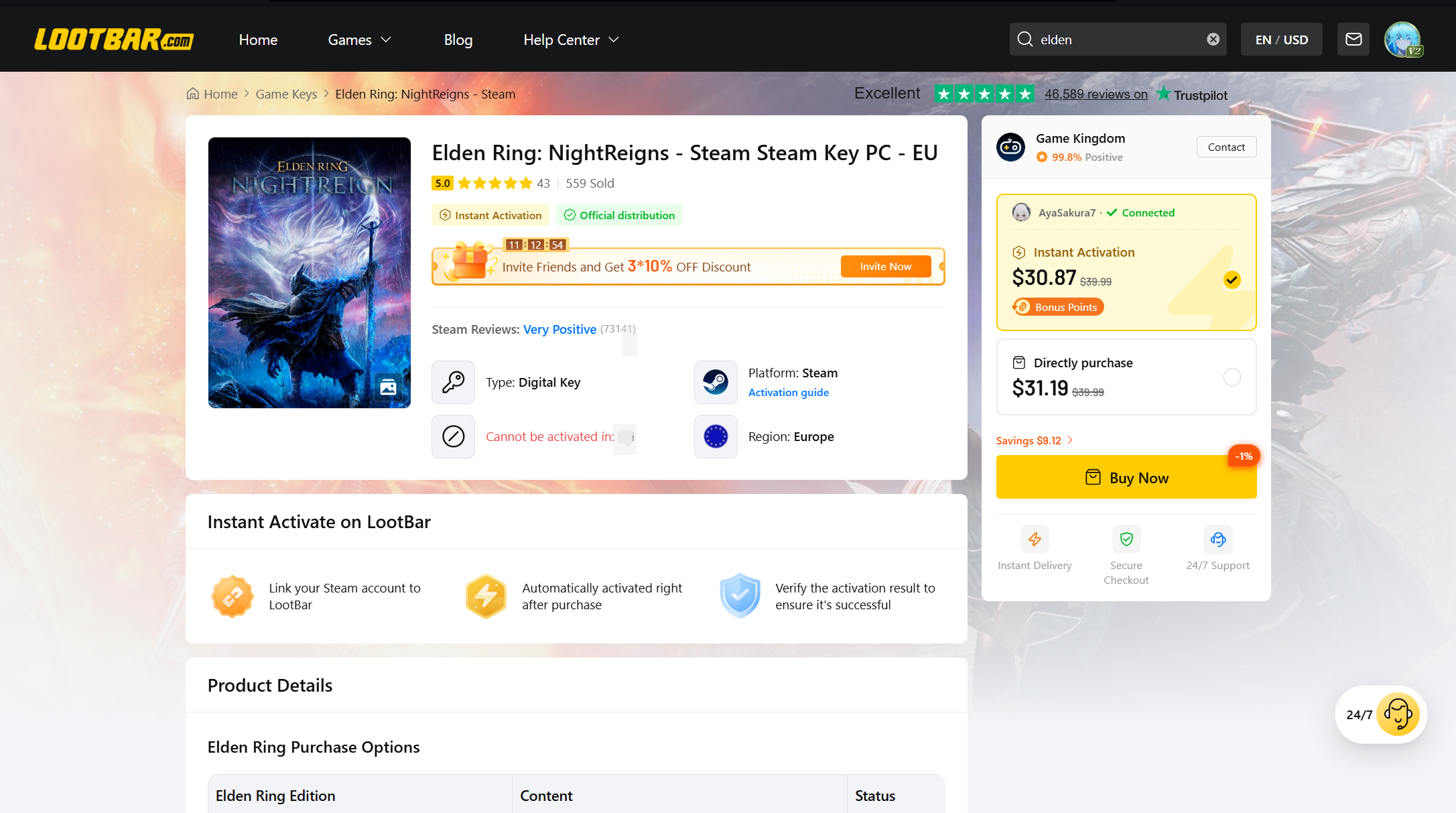Click the product five-star rating
The width and height of the screenshot is (1456, 813).
pos(494,183)
